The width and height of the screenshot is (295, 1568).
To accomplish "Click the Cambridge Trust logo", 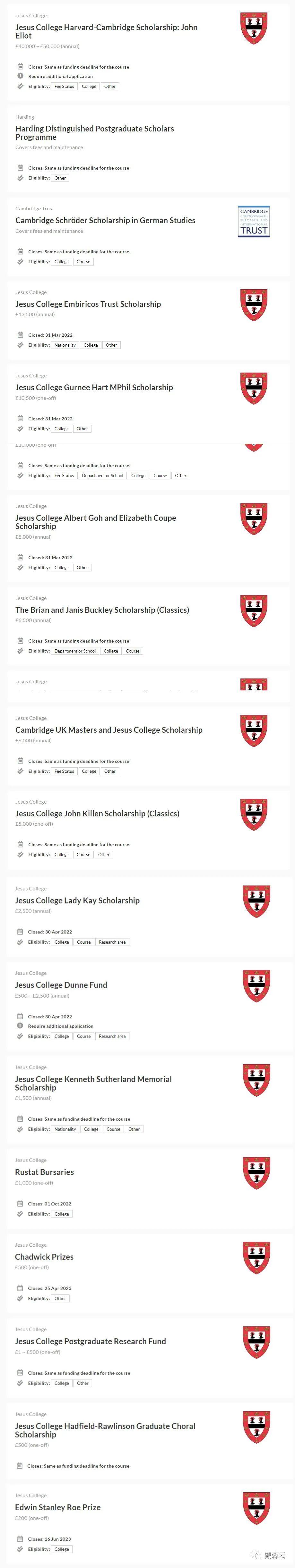I will point(254,222).
